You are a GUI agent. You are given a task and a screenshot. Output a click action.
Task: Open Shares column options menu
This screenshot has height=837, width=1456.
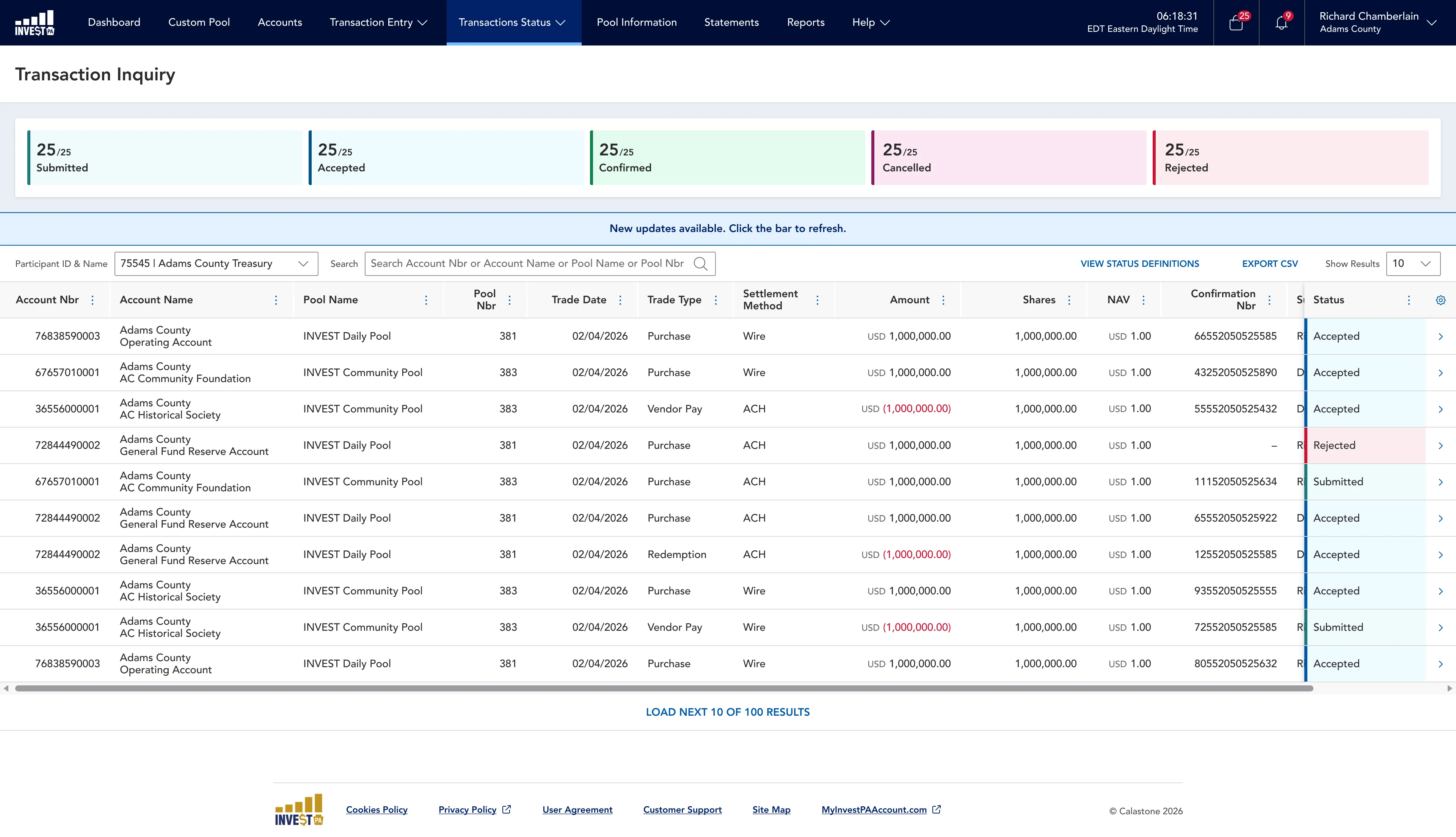[x=1069, y=300]
